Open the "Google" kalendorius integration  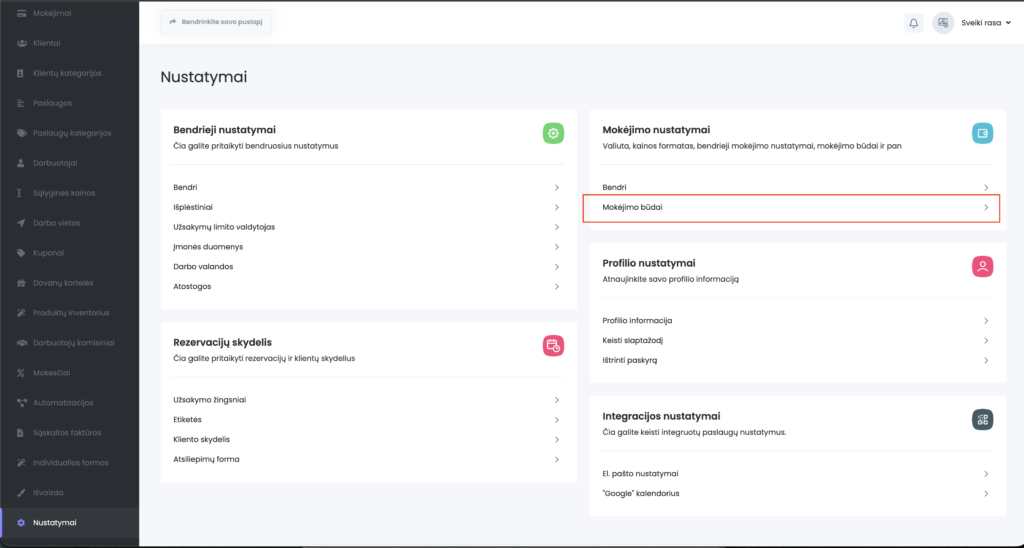click(642, 493)
